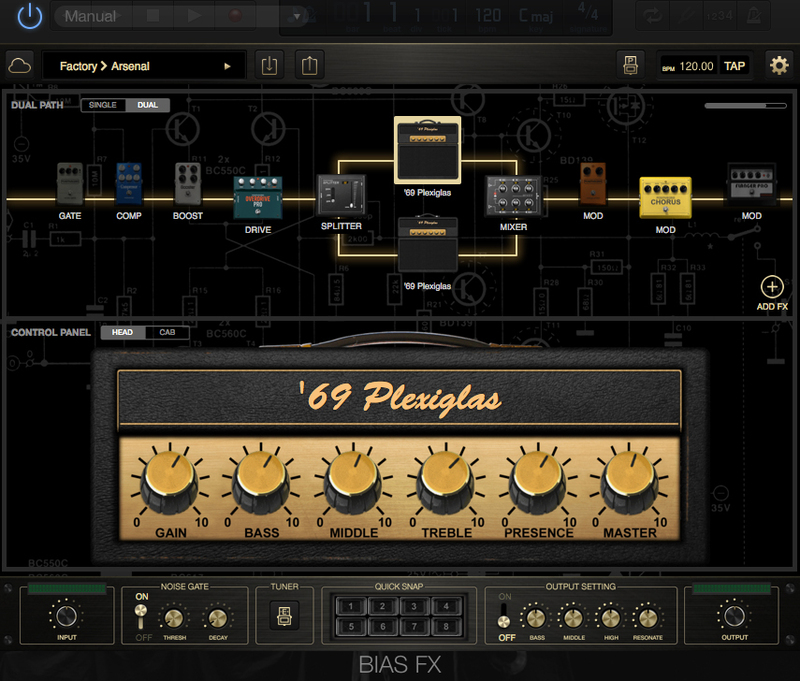Screen dimensions: 800x681
Task: Click the amp BASS knob
Action: (x=261, y=481)
